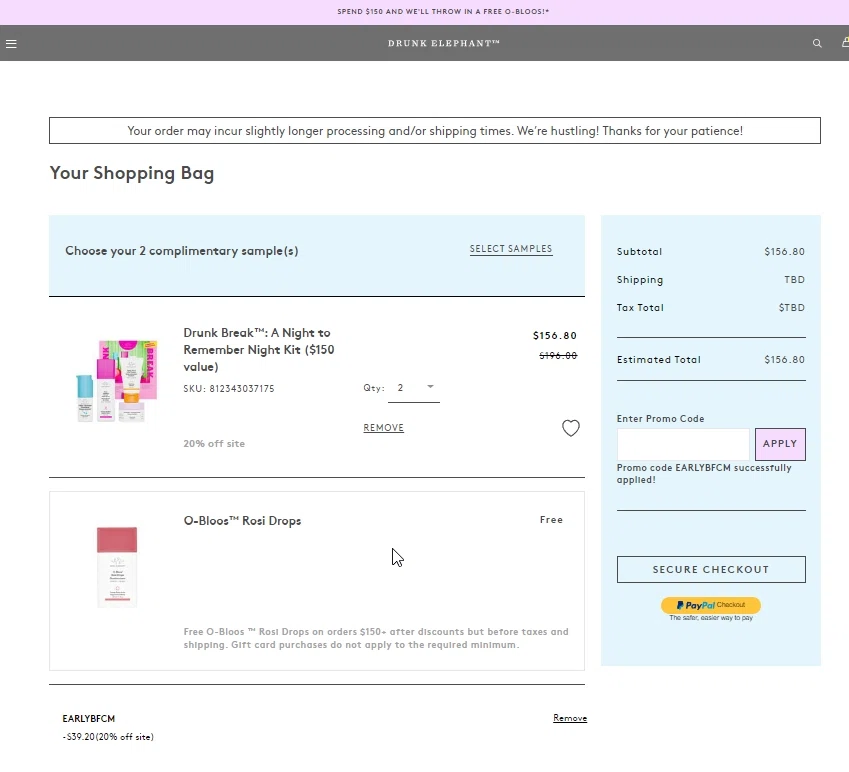
Task: Click the Your Shopping Bag heading
Action: click(x=132, y=173)
